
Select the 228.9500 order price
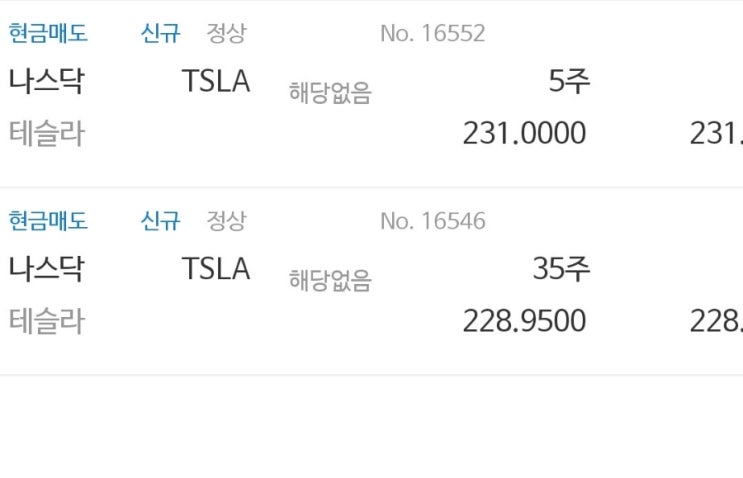[x=524, y=321]
